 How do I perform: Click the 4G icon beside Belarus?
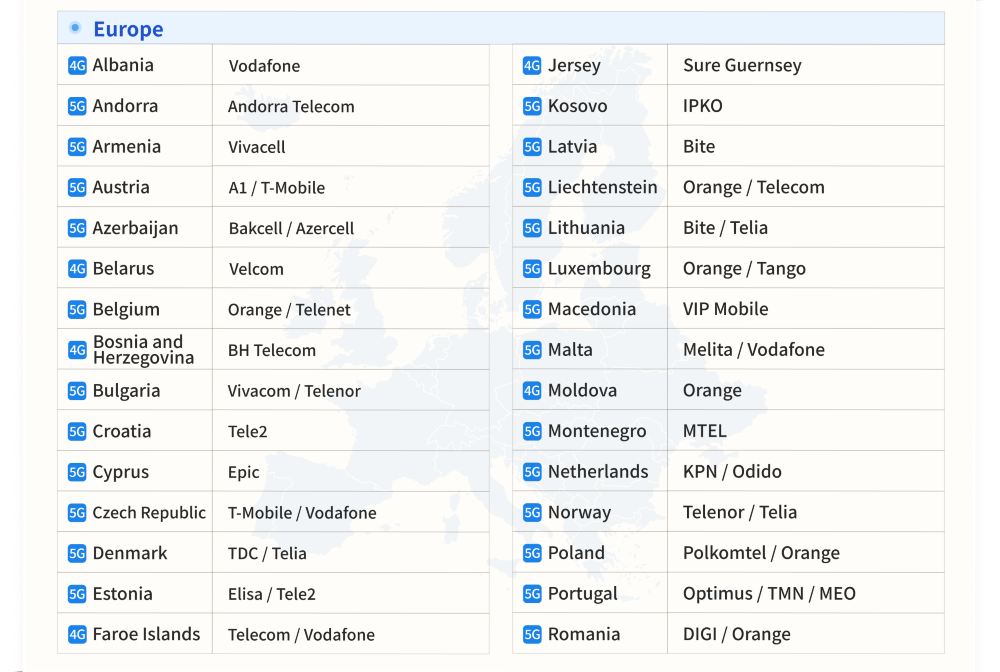(x=77, y=269)
